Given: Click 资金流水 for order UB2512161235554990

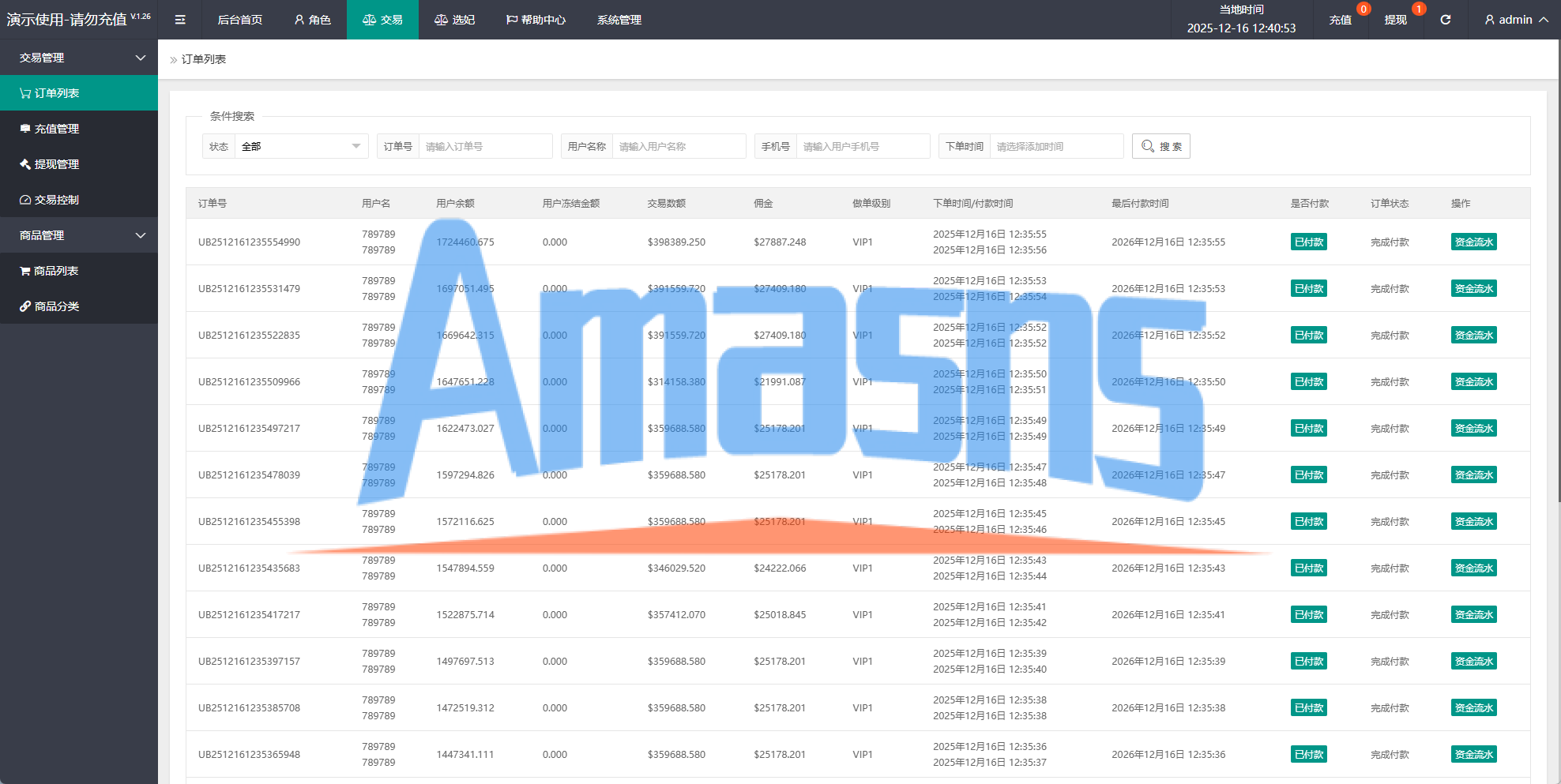Looking at the screenshot, I should pyautogui.click(x=1474, y=242).
